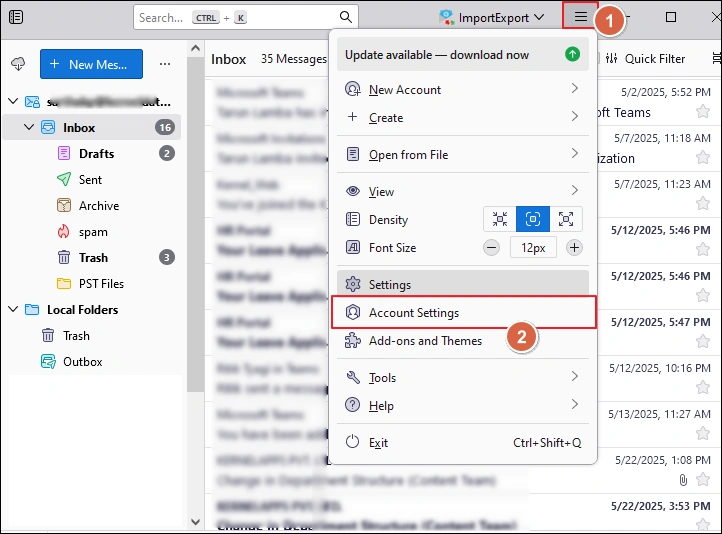Click the Get Messages cloud icon
Screen dimensions: 722x534
pos(18,64)
